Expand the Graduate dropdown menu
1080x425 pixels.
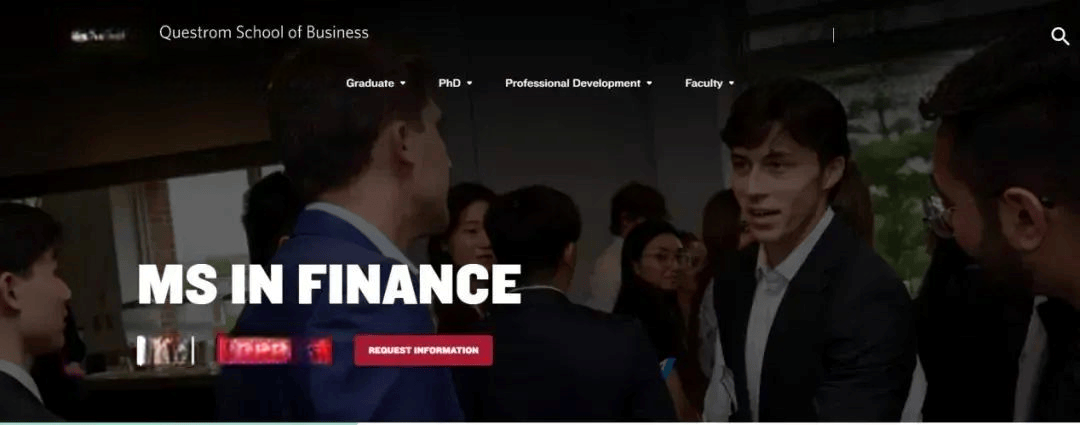pos(375,83)
